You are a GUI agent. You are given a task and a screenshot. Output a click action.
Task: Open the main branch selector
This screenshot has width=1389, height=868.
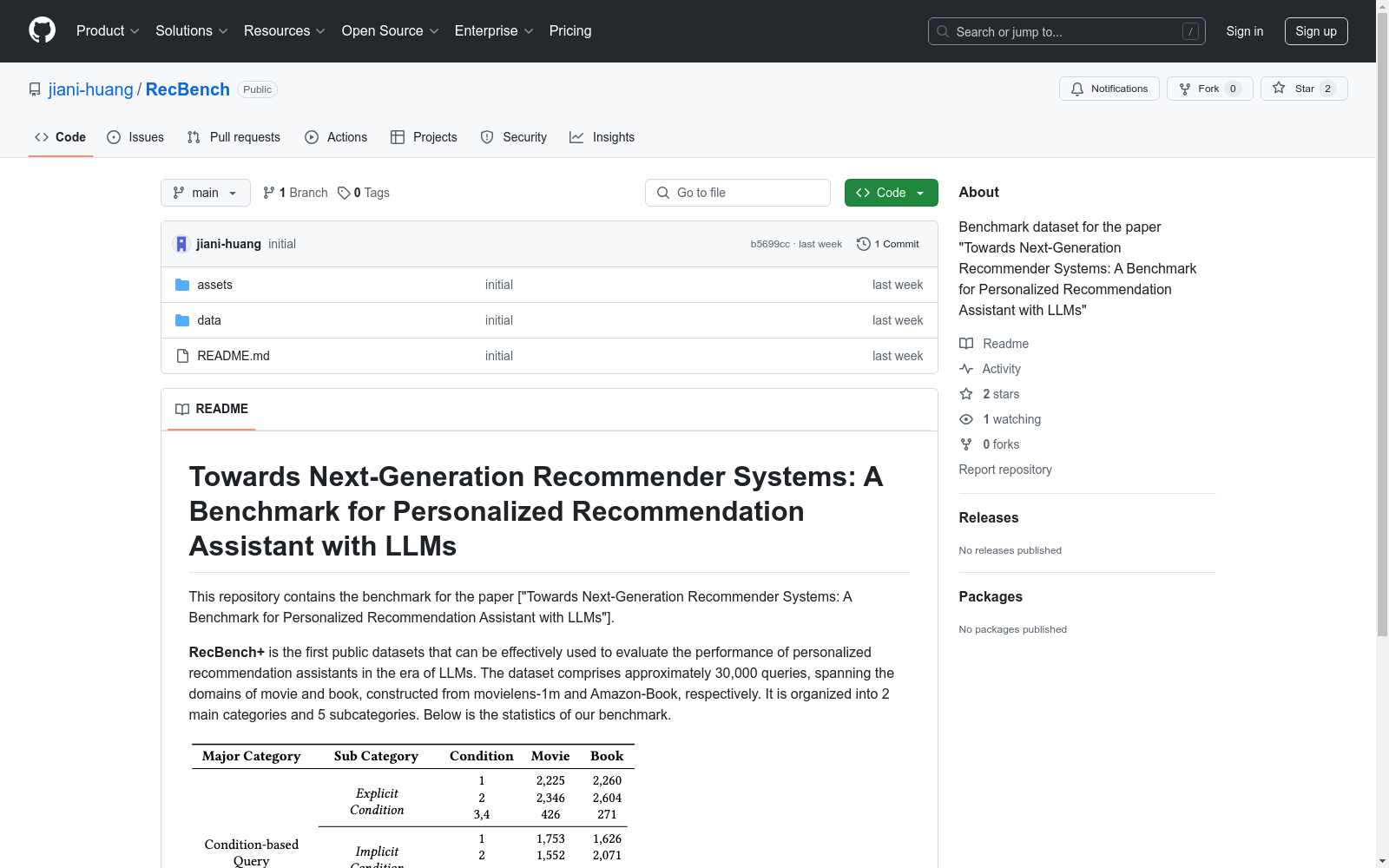pos(206,193)
